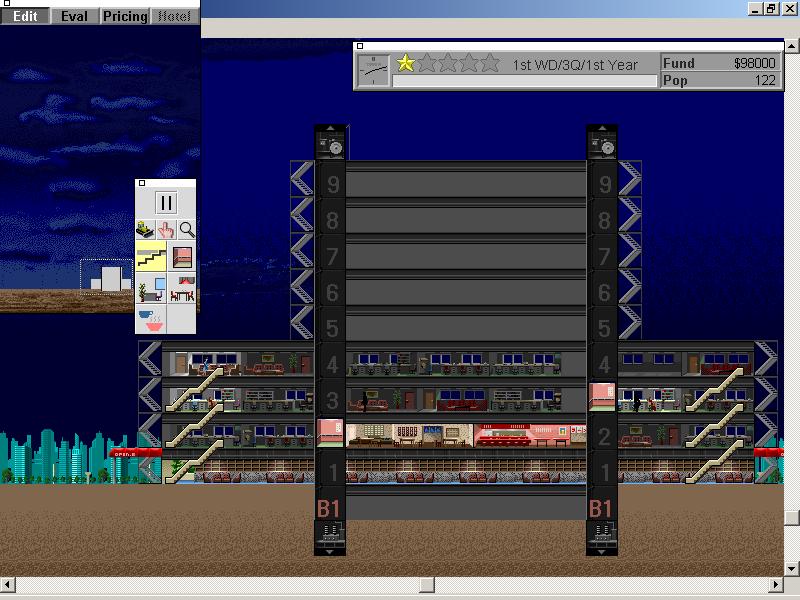Close the info bar using its corner box

point(359,45)
